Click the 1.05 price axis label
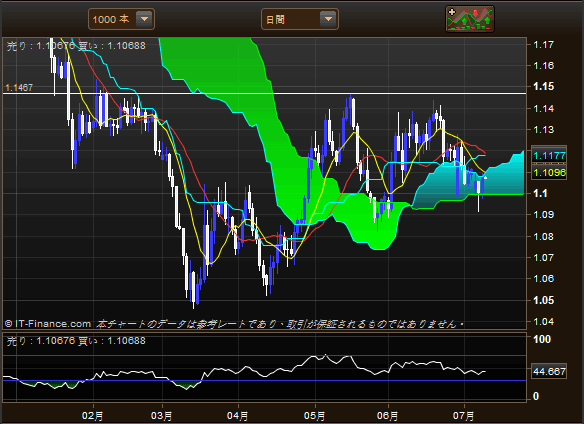Viewport: 584px width, 424px height. pos(543,300)
